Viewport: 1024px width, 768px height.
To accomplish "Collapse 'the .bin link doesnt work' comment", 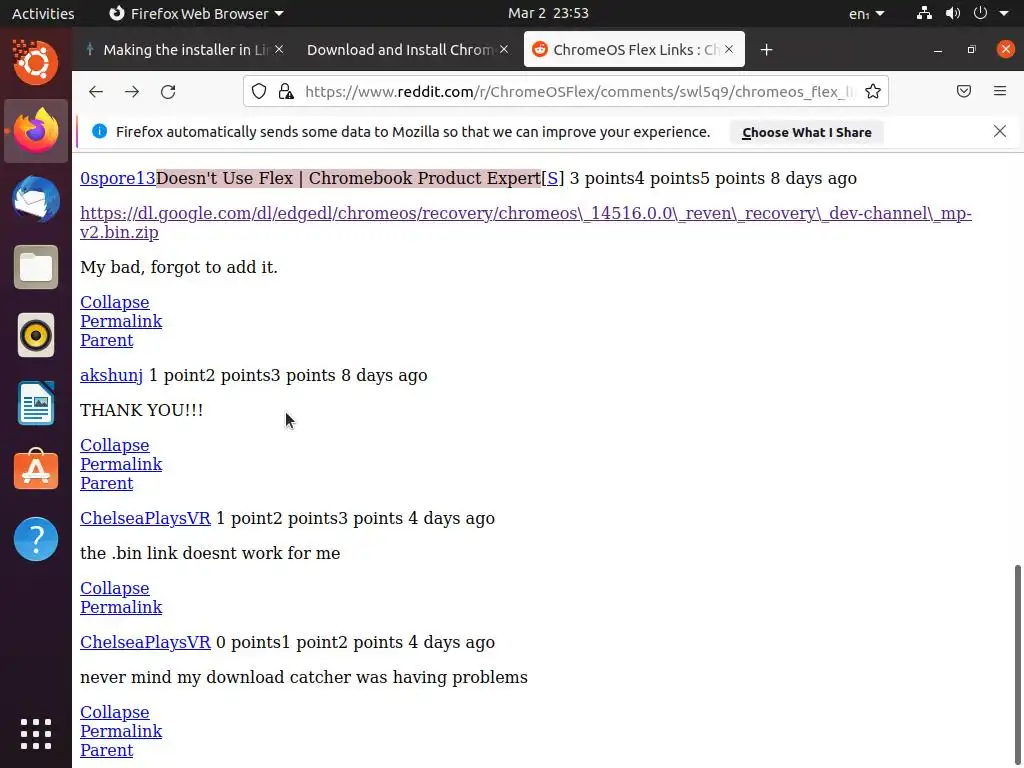I will [115, 588].
